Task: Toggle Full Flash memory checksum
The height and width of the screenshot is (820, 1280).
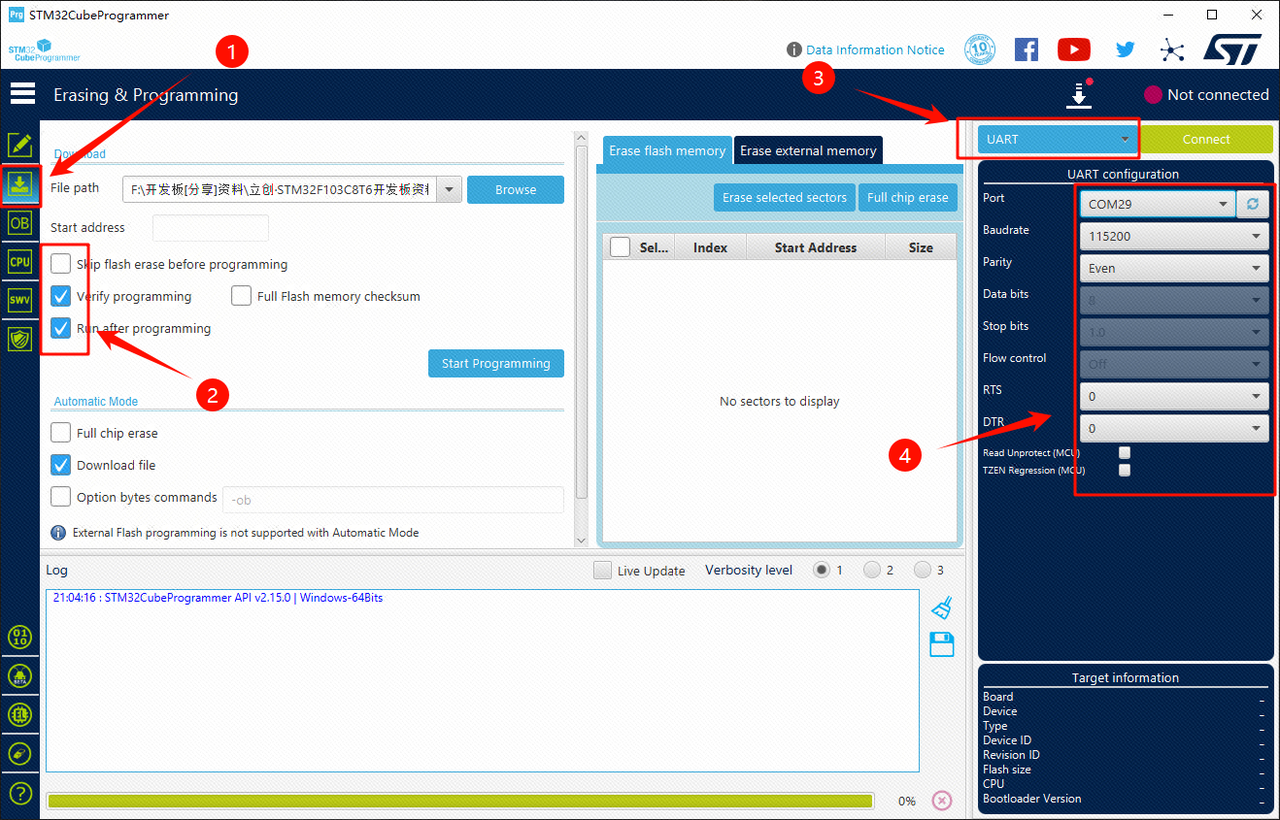Action: click(241, 296)
